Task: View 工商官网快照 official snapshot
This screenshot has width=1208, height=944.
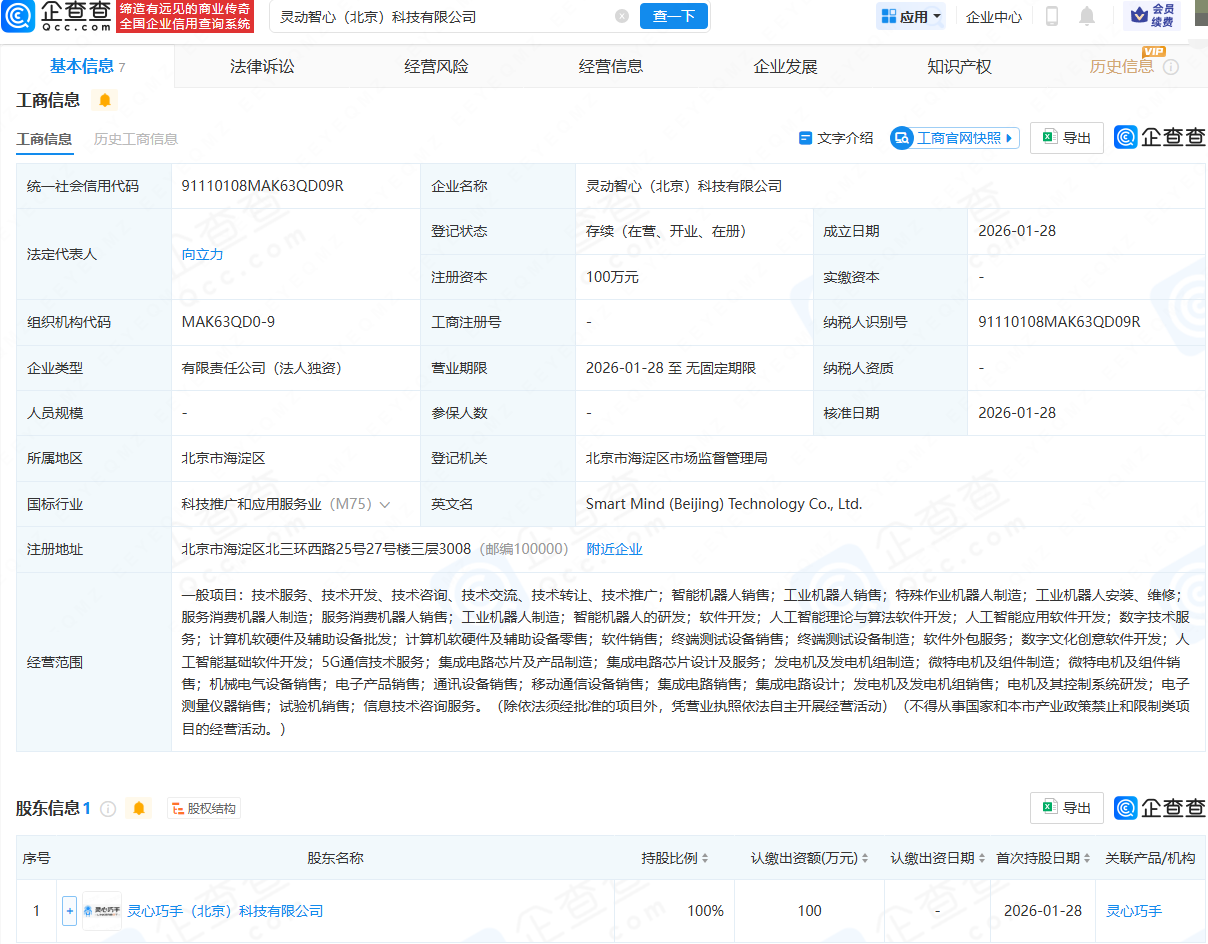Action: pyautogui.click(x=953, y=137)
